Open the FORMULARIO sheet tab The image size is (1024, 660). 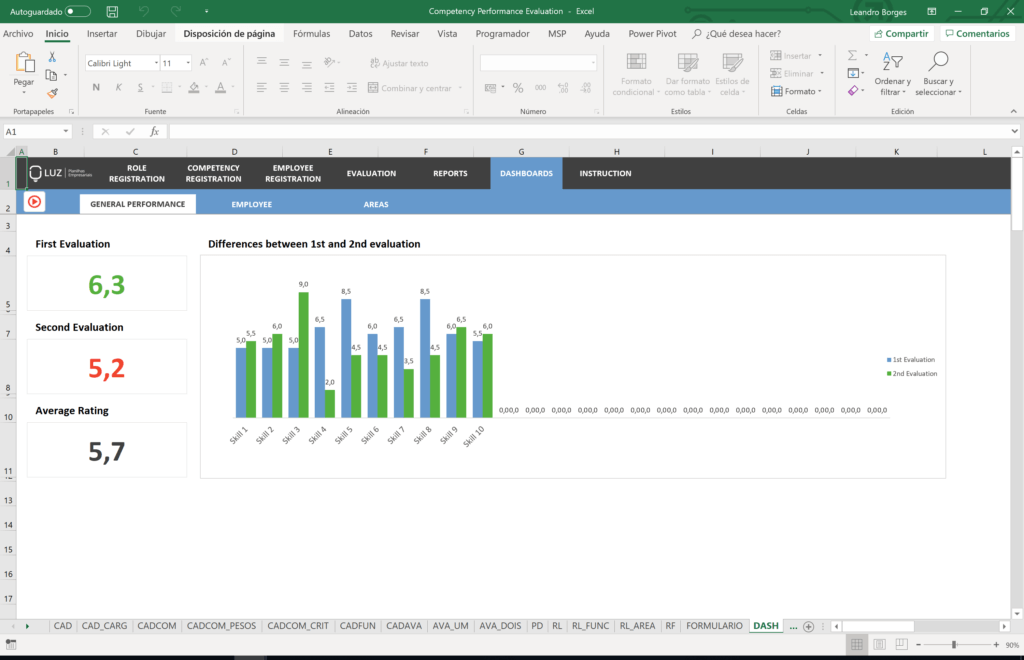pyautogui.click(x=714, y=625)
